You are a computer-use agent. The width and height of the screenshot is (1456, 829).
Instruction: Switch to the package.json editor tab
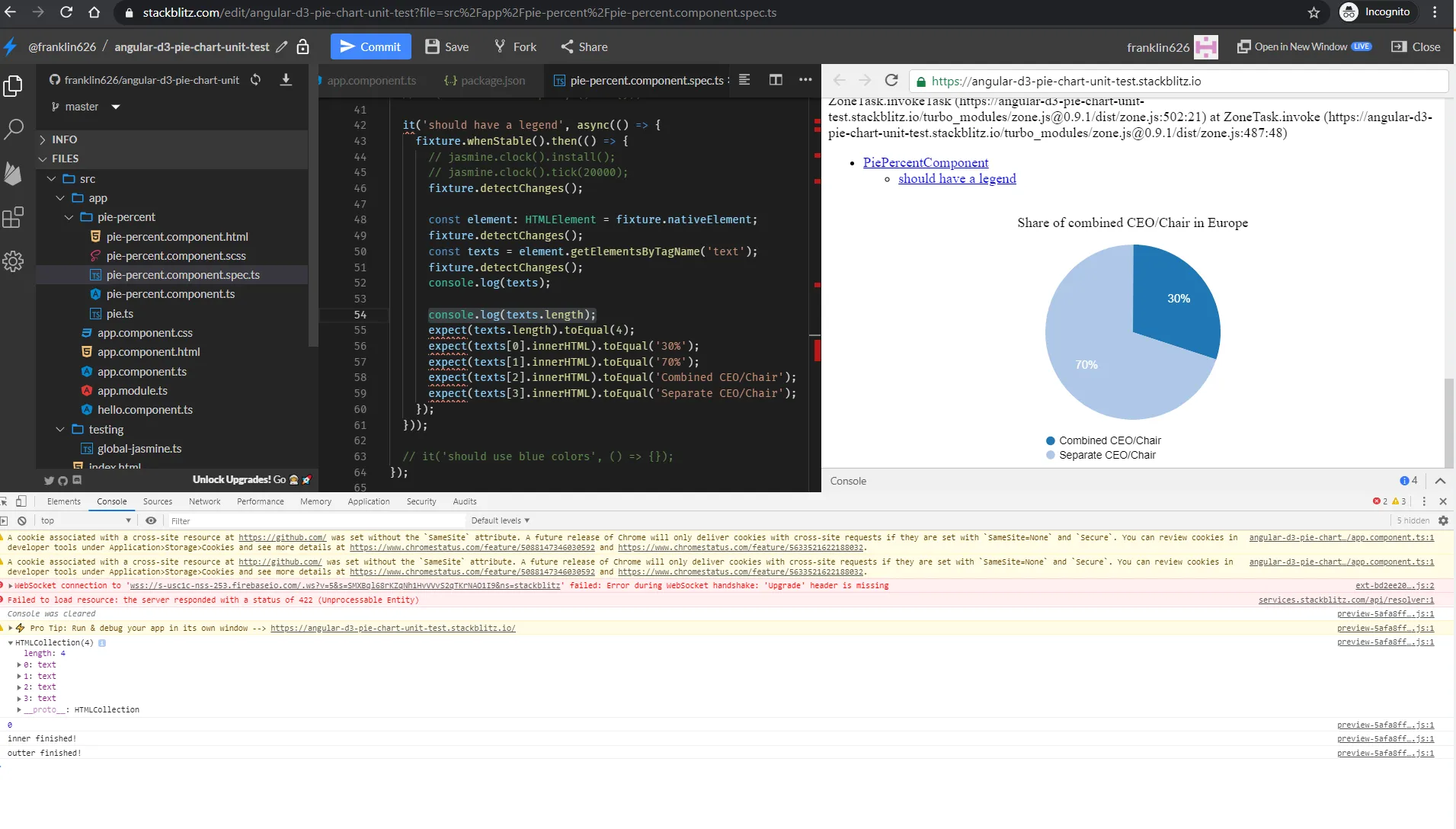coord(485,81)
